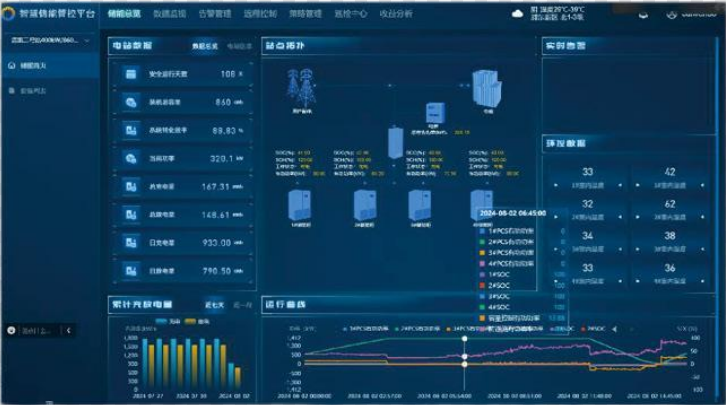Click the round icon at the sidebar bottom
Screen dimensions: 726x405
(x=12, y=330)
